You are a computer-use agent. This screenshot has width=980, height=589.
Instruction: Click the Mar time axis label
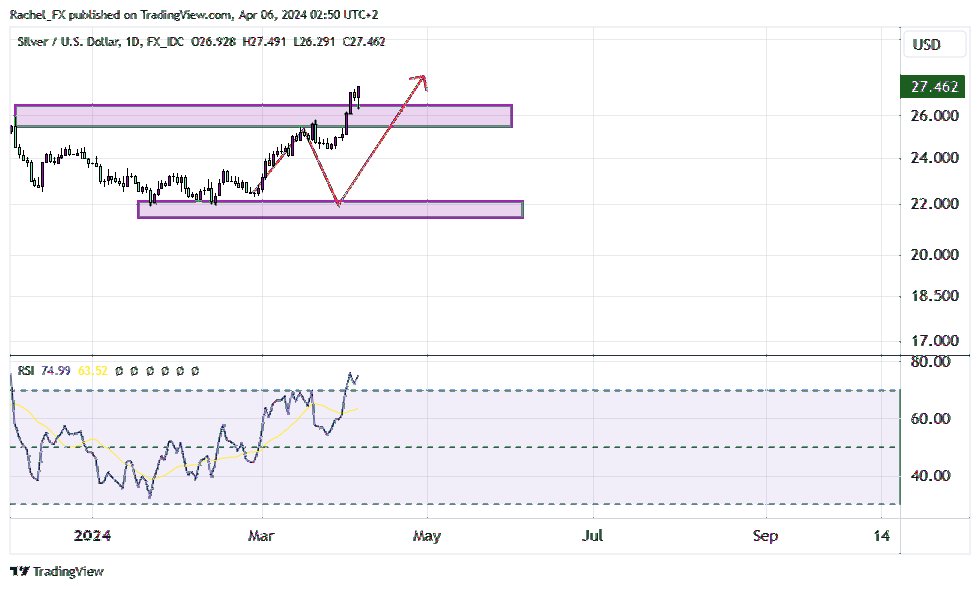261,536
